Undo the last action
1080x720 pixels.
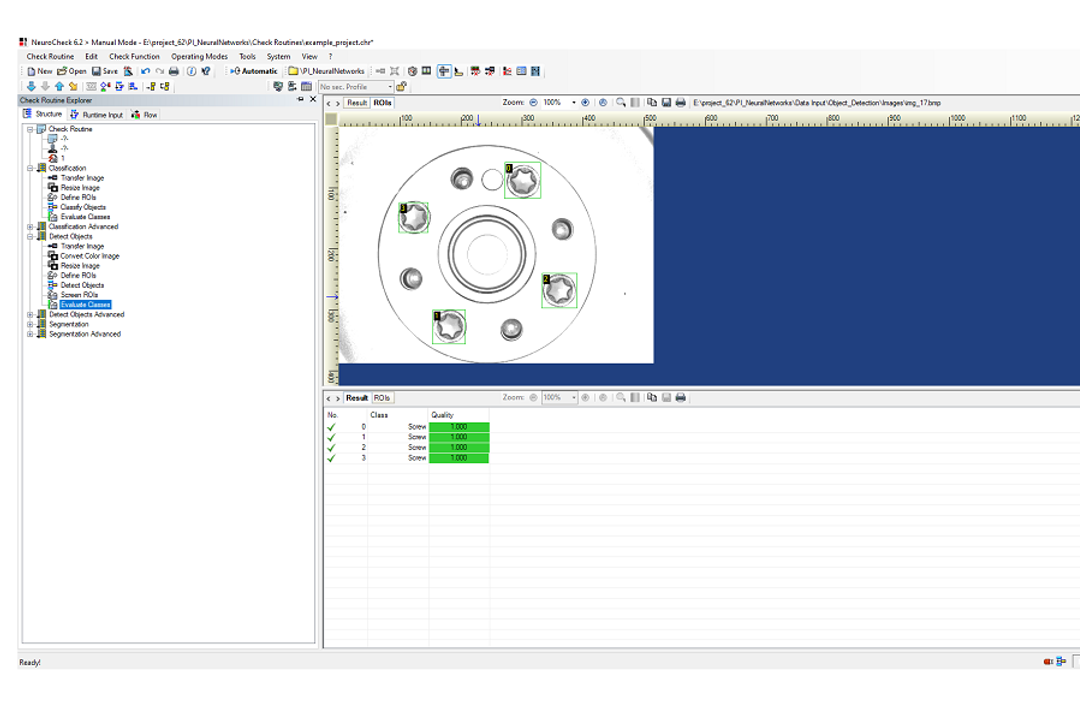[x=145, y=71]
